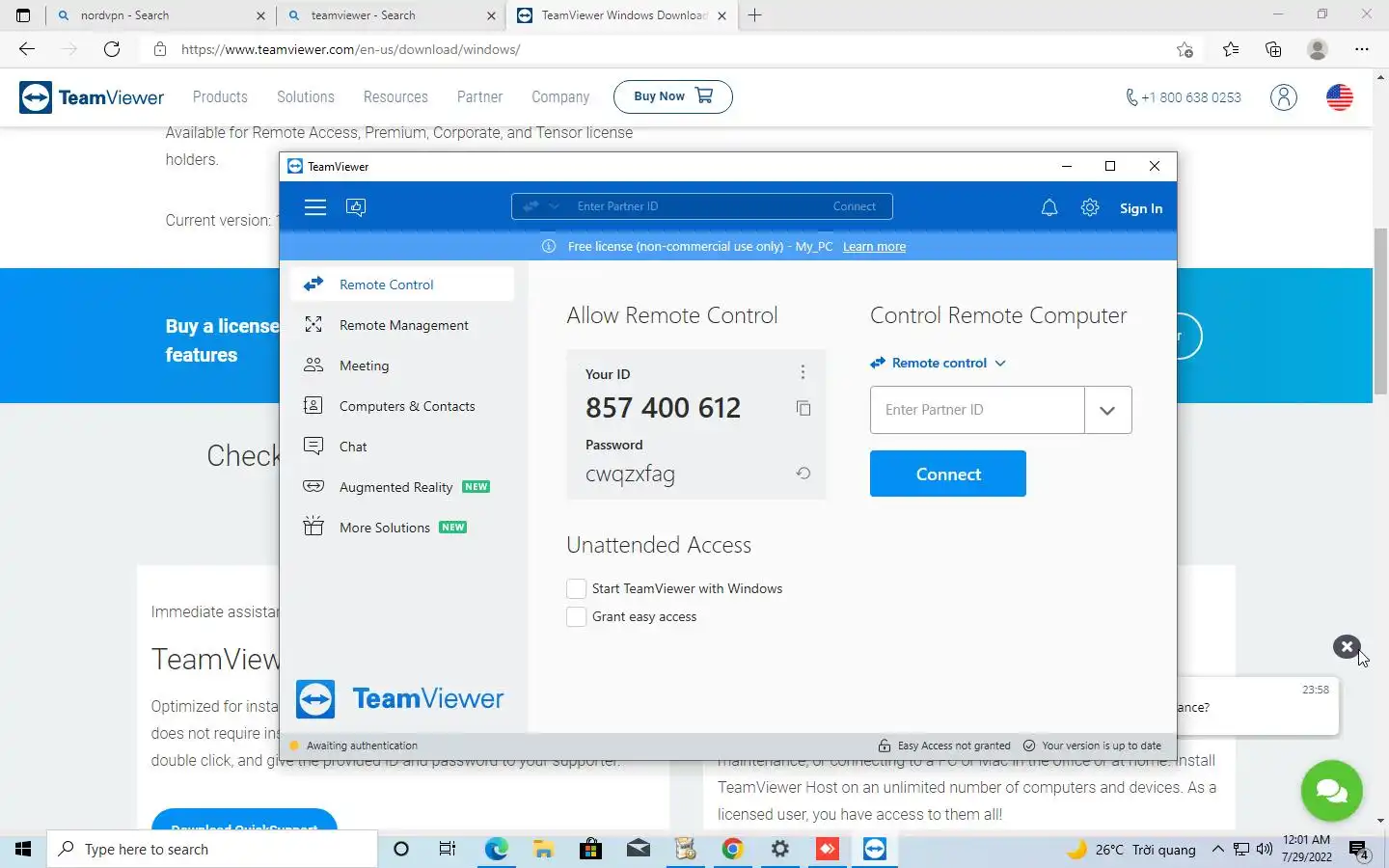This screenshot has height=868, width=1389.
Task: Open Augmented Reality section
Action: tap(401, 487)
